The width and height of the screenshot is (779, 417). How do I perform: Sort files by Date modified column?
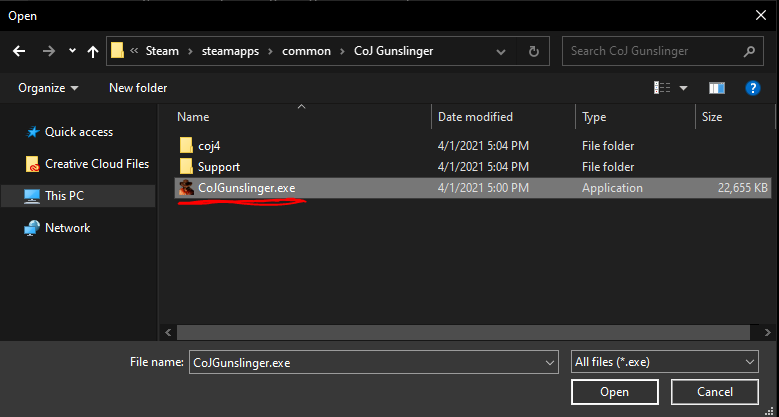pyautogui.click(x=475, y=117)
